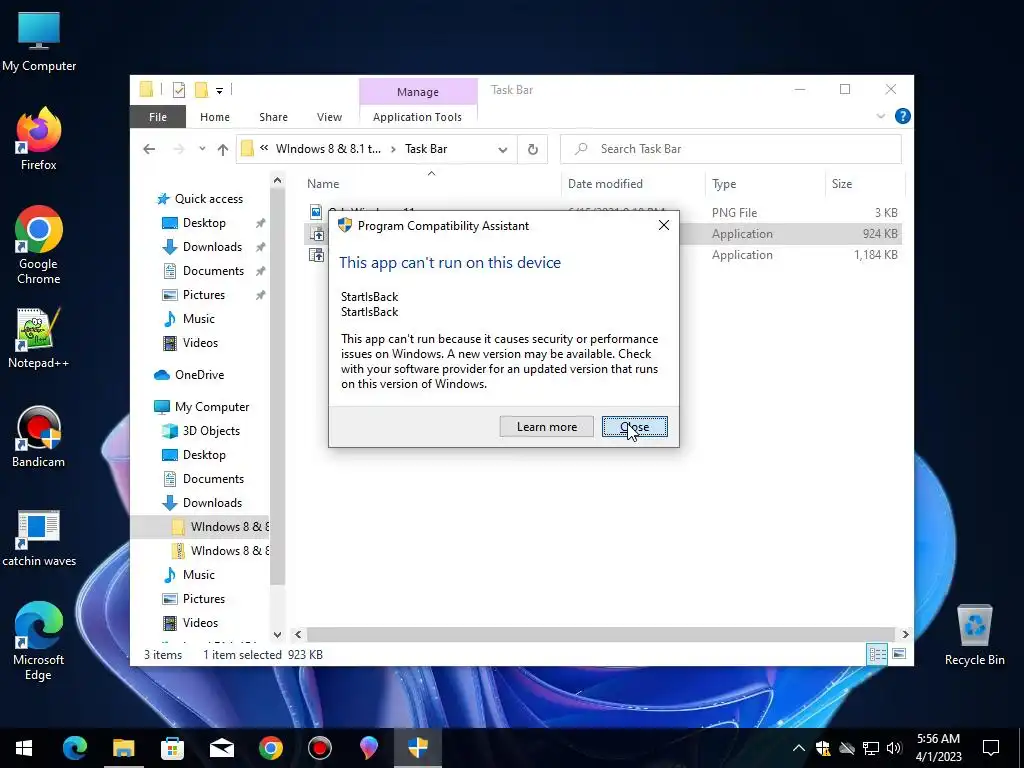Select Videos under Quick access
This screenshot has height=768, width=1024.
[x=200, y=343]
